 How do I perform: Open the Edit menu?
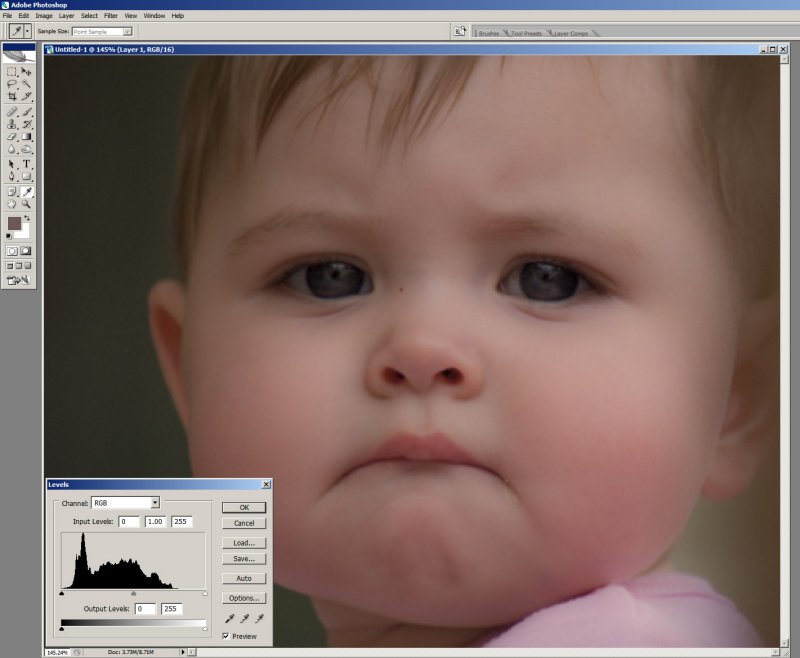click(x=23, y=16)
